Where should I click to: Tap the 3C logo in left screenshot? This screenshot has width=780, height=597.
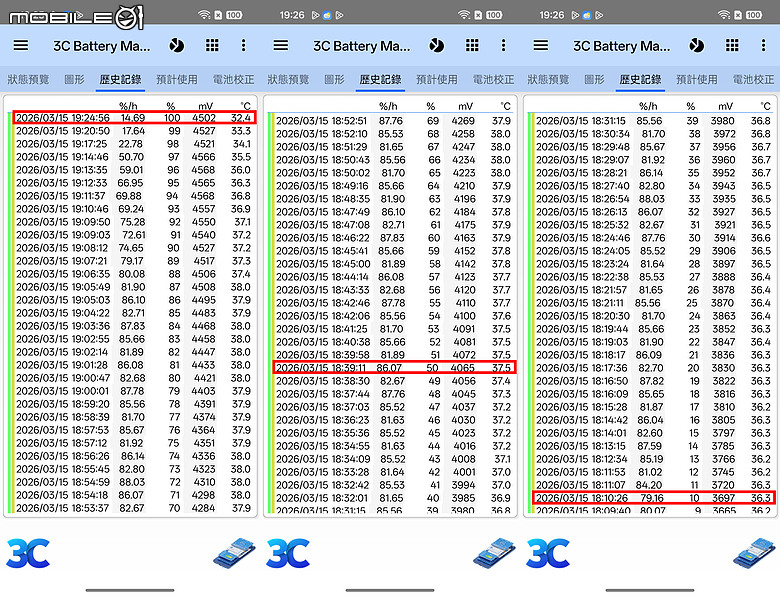[28, 553]
